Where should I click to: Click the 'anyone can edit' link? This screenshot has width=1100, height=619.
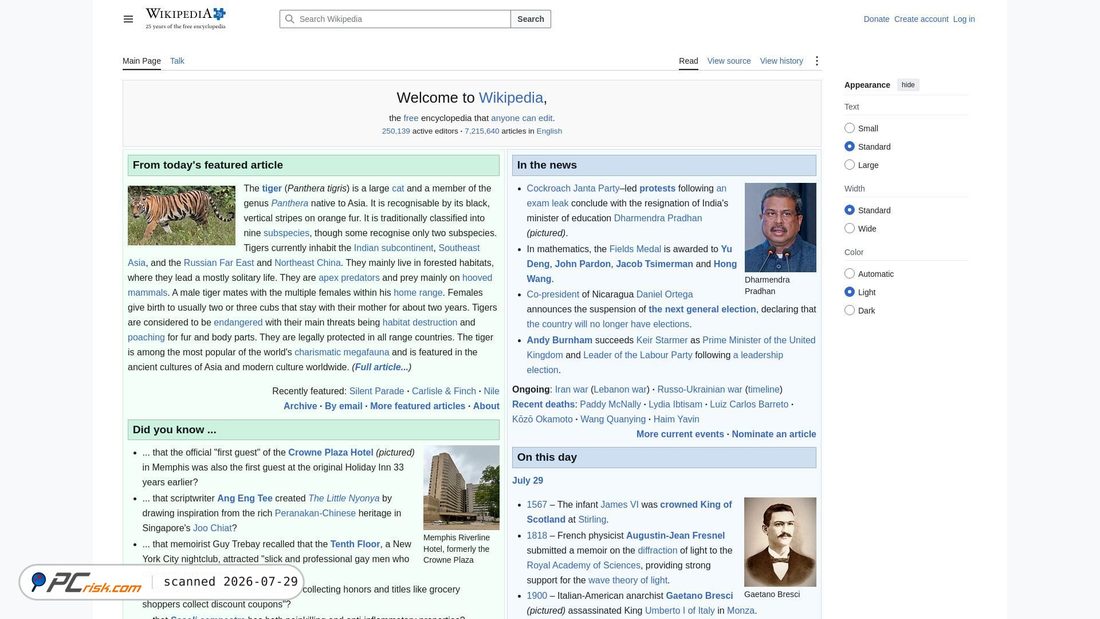[x=521, y=118]
